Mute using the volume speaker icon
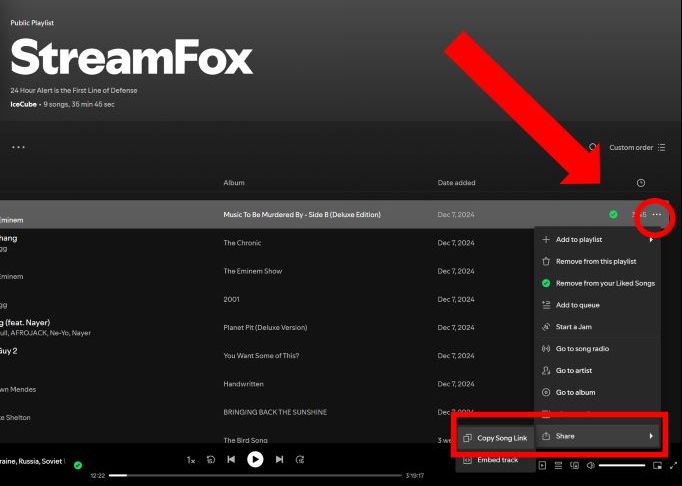 click(x=590, y=466)
